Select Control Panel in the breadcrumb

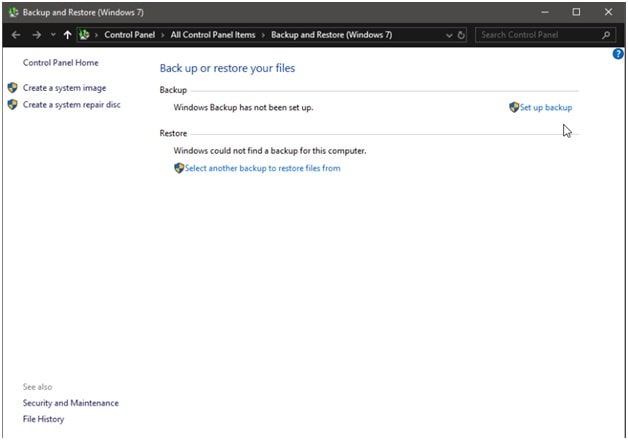point(129,35)
